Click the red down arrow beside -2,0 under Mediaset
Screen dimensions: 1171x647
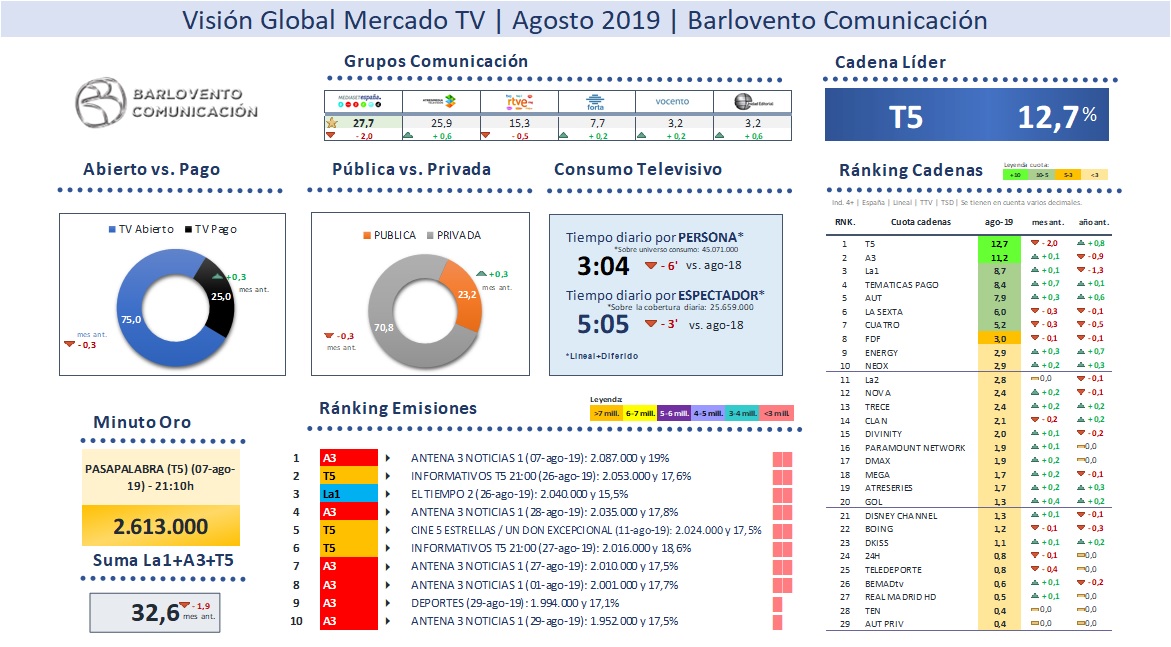(x=330, y=135)
